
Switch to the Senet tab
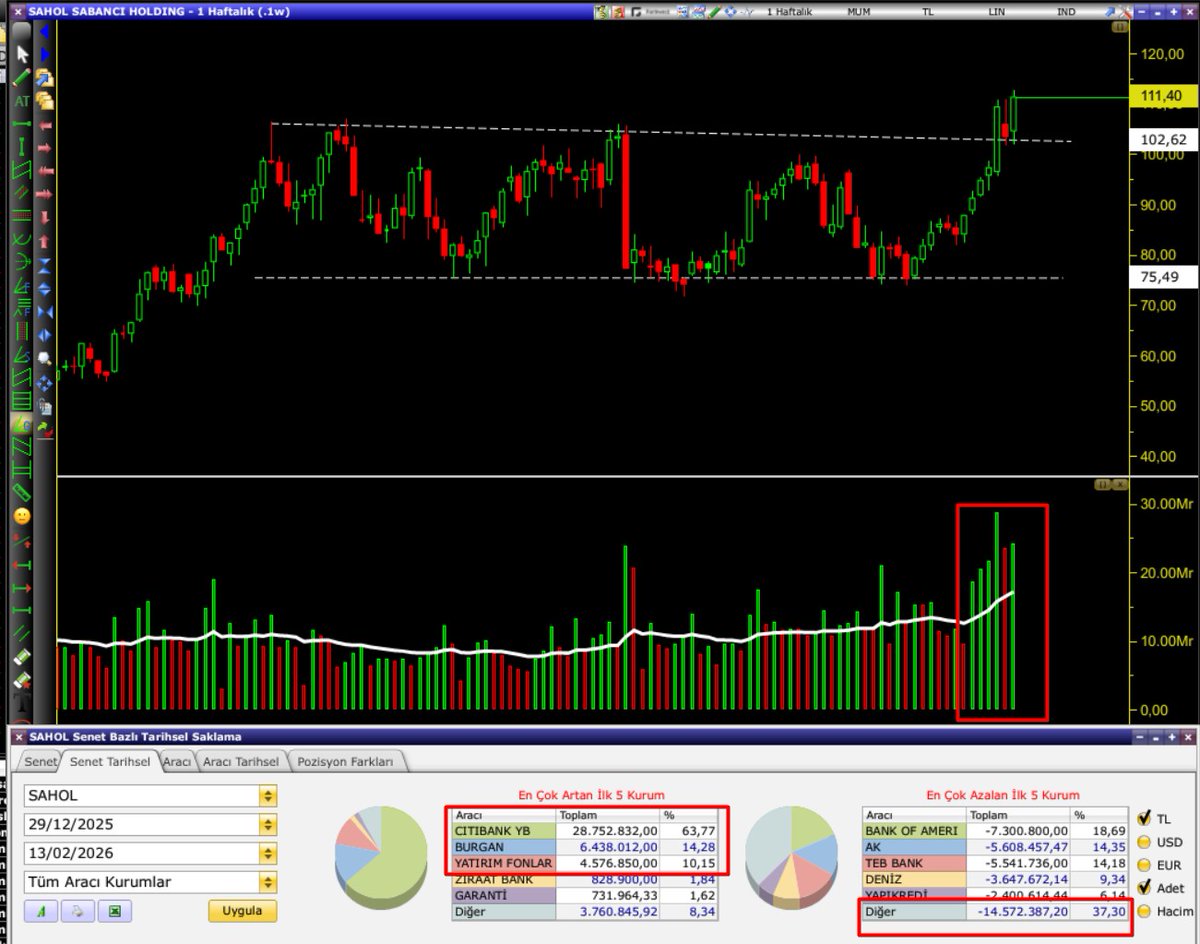pyautogui.click(x=41, y=761)
